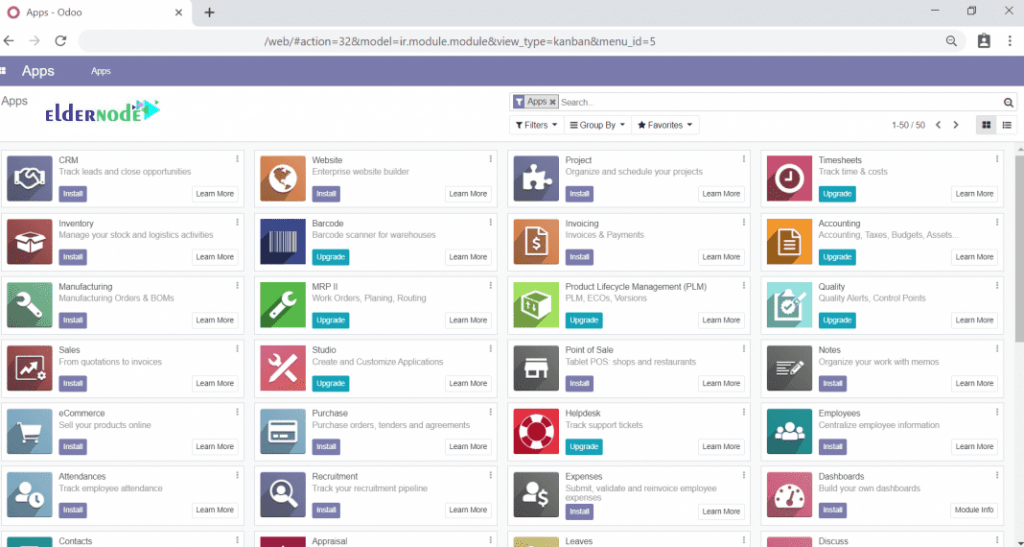Open the Apps menu item in navbar
The image size is (1024, 547).
click(x=101, y=71)
